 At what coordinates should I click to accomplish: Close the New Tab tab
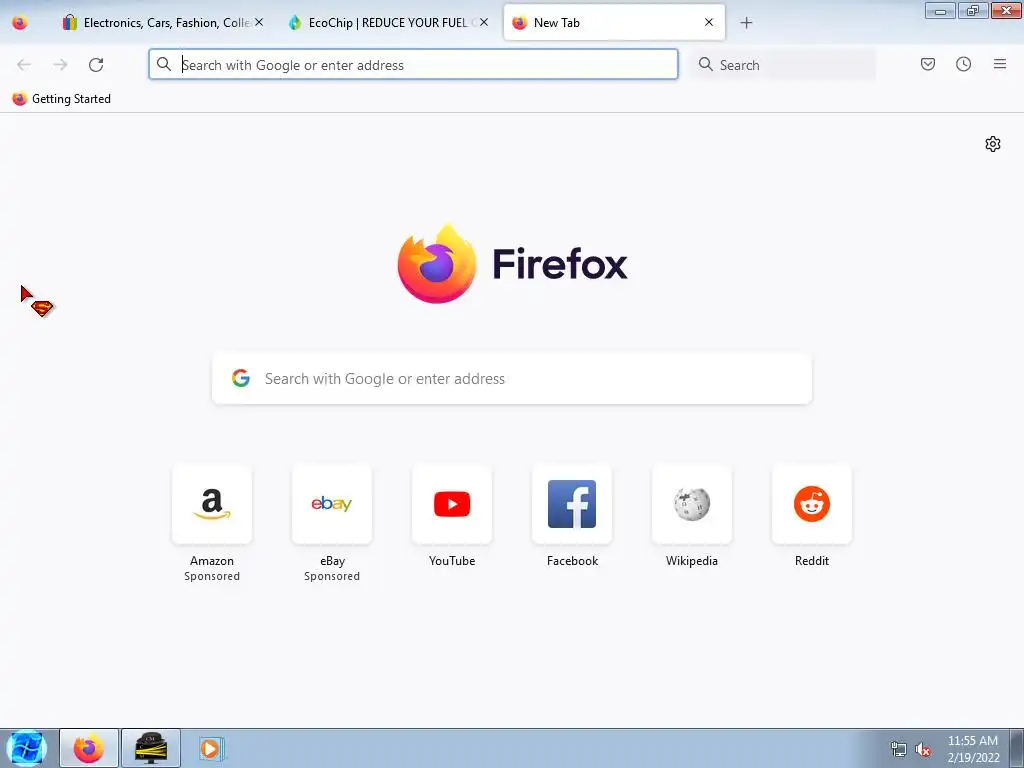pyautogui.click(x=709, y=22)
